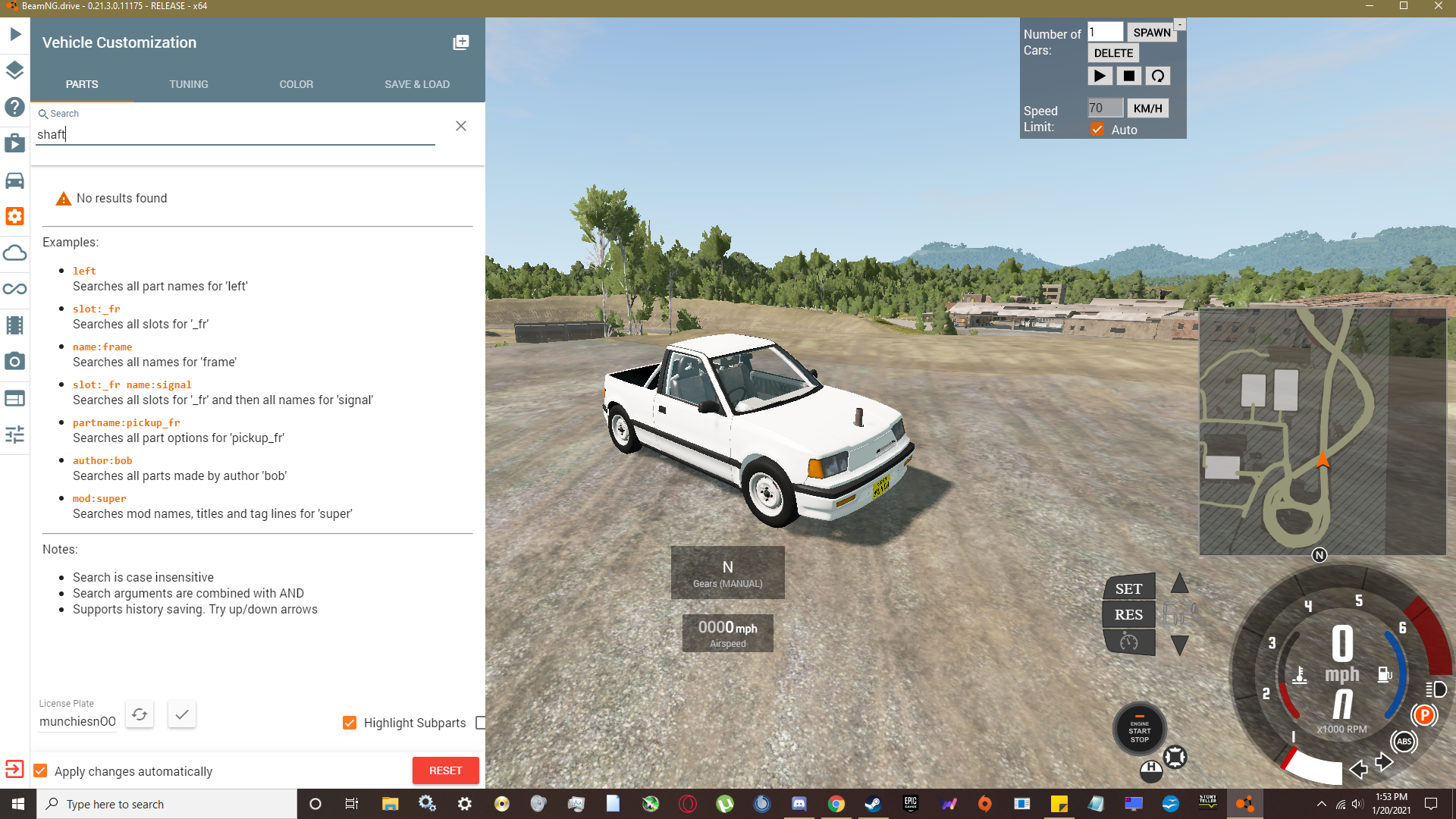Click the add-to-window icon beside Vehicle Customization
1456x819 pixels.
(x=460, y=42)
